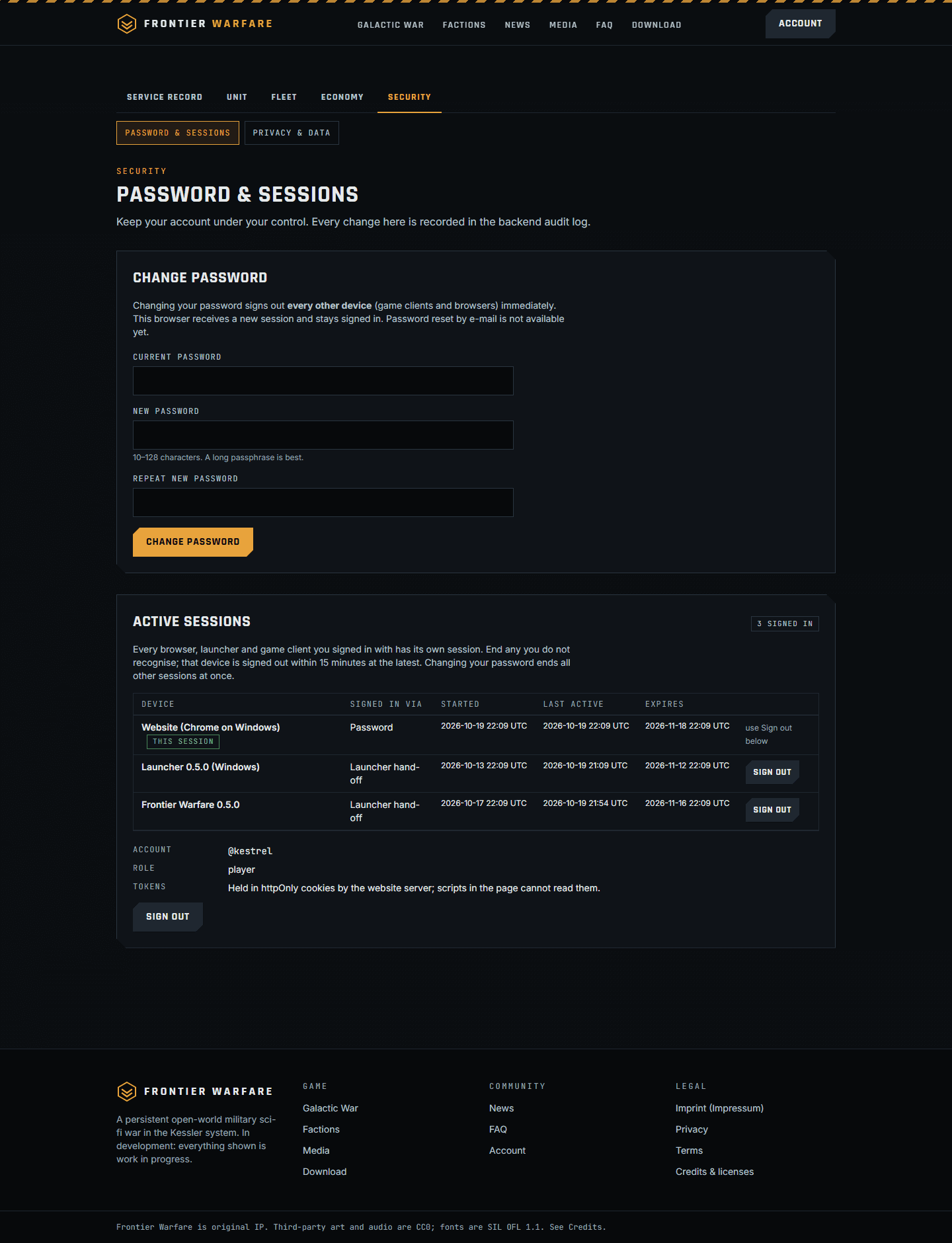
Task: Focus the New Password field
Action: click(323, 435)
